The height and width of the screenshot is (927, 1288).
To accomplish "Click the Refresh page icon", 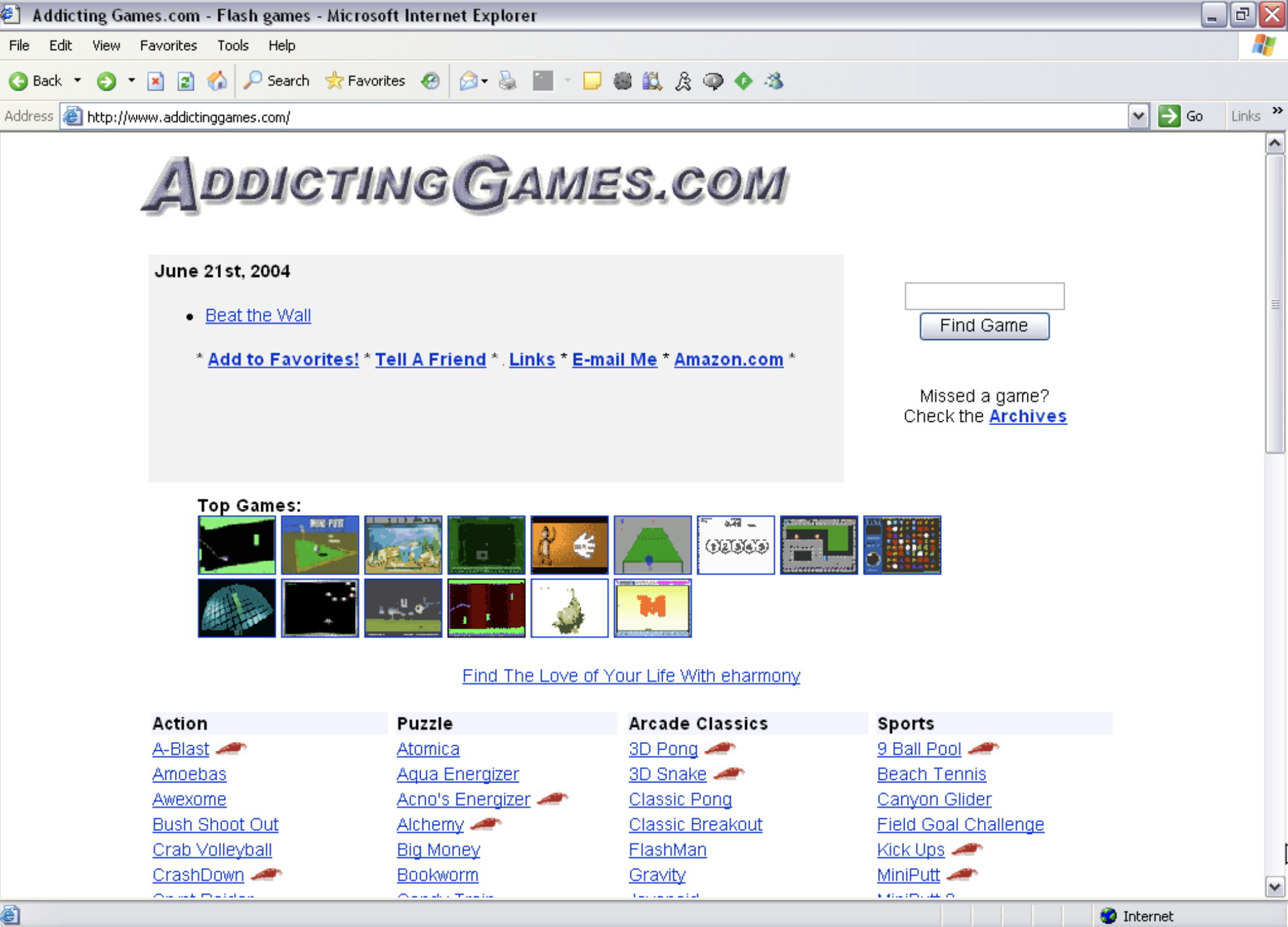I will (x=186, y=81).
